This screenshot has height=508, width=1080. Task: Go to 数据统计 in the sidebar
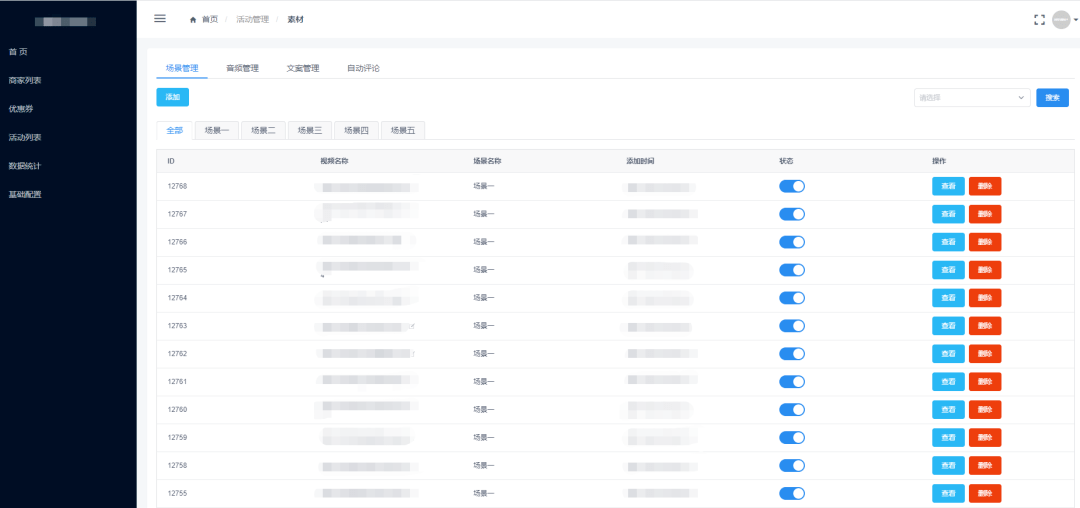click(x=25, y=166)
